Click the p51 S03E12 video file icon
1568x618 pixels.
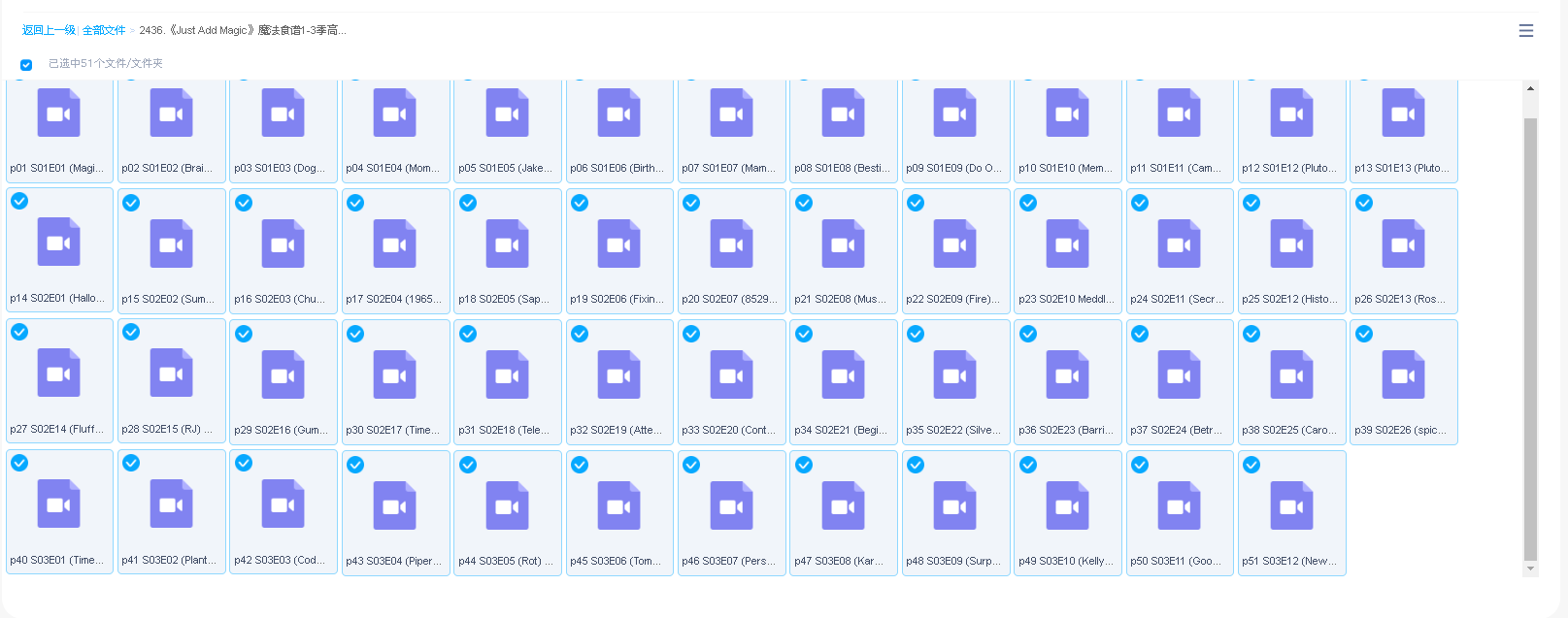pyautogui.click(x=1291, y=506)
